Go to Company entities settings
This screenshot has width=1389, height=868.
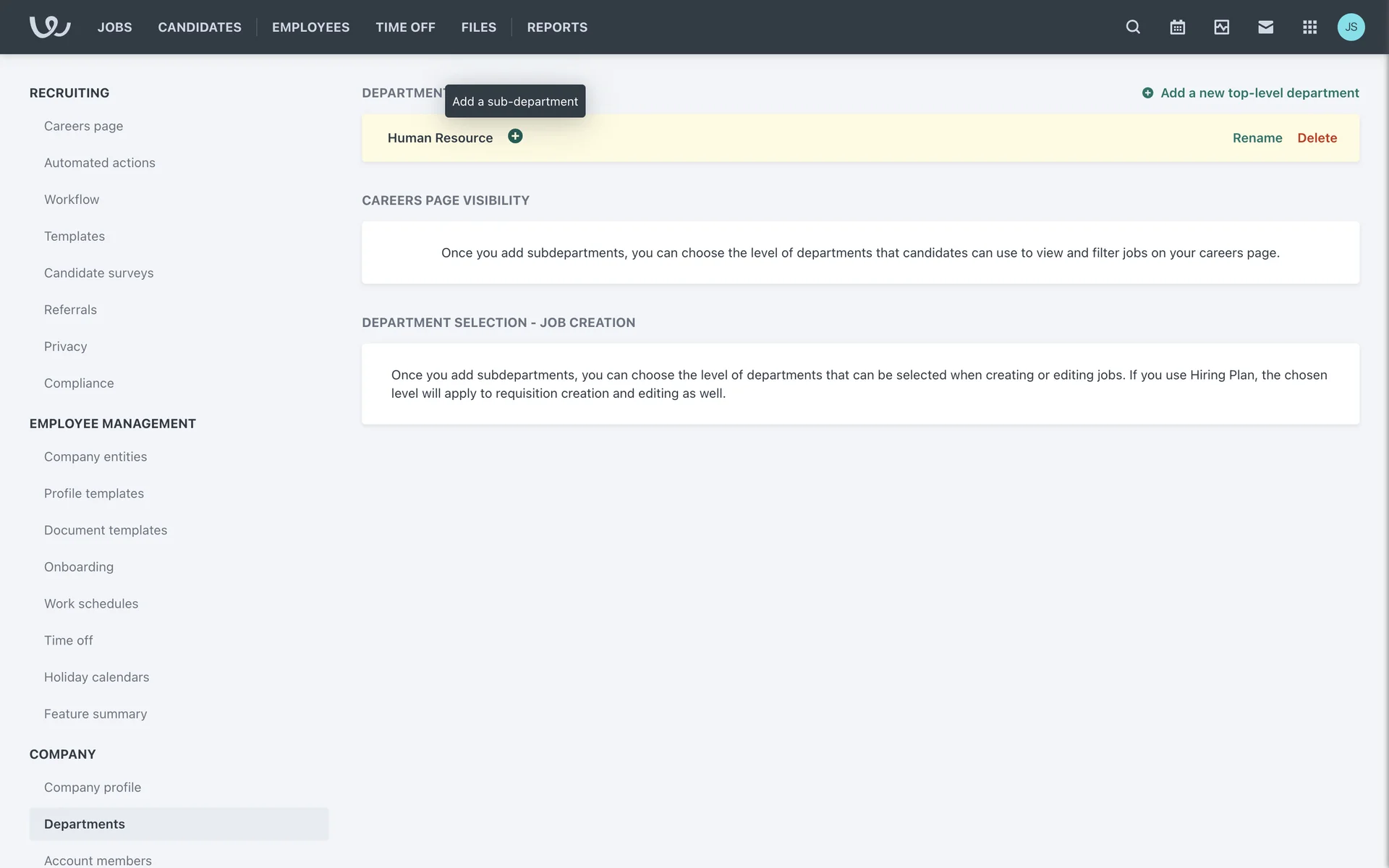click(x=95, y=456)
